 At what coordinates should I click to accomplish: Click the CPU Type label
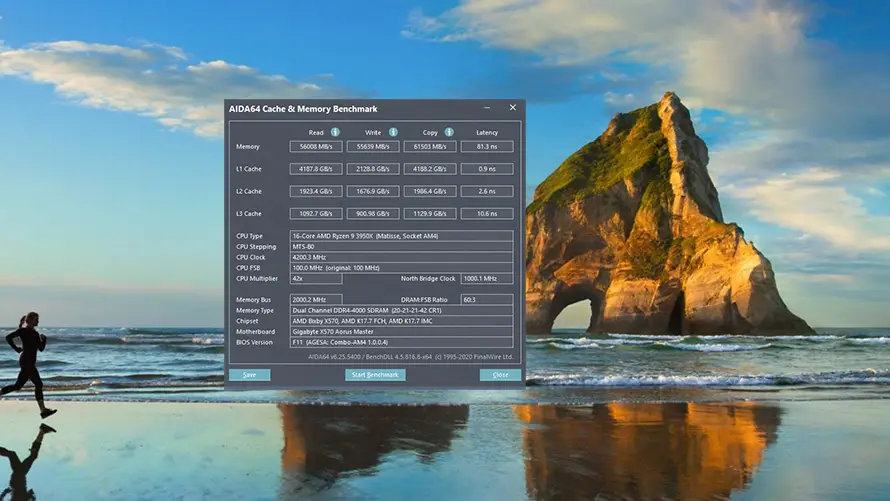(249, 236)
